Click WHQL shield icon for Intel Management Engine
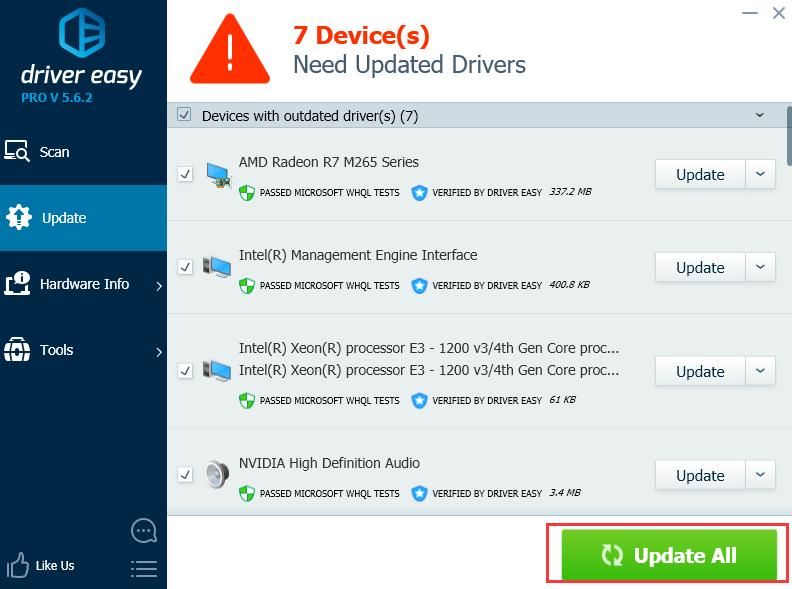This screenshot has height=589, width=792. 246,285
